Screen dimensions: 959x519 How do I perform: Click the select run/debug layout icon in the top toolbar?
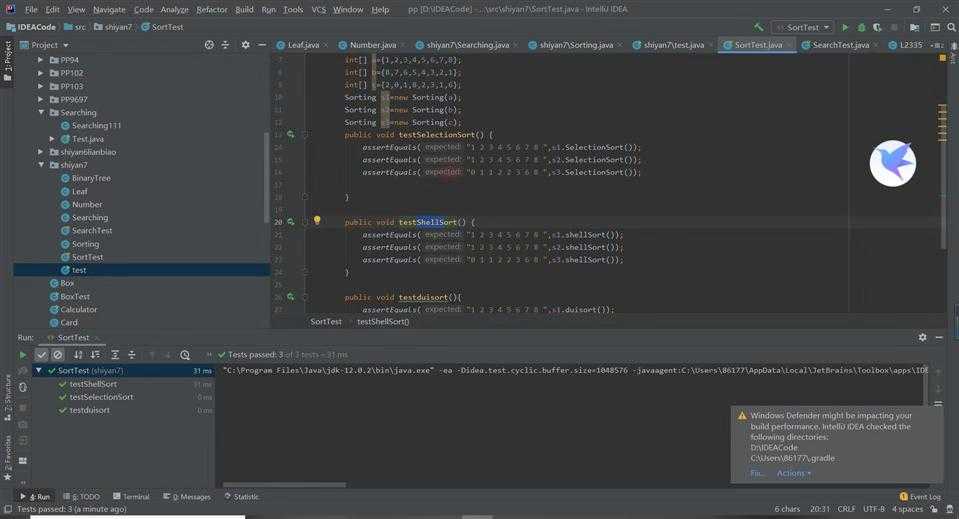coord(935,27)
